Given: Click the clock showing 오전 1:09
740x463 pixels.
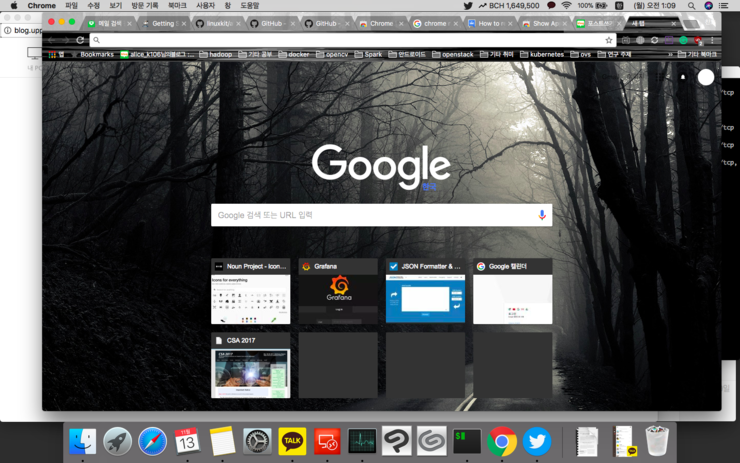Looking at the screenshot, I should coord(654,6).
